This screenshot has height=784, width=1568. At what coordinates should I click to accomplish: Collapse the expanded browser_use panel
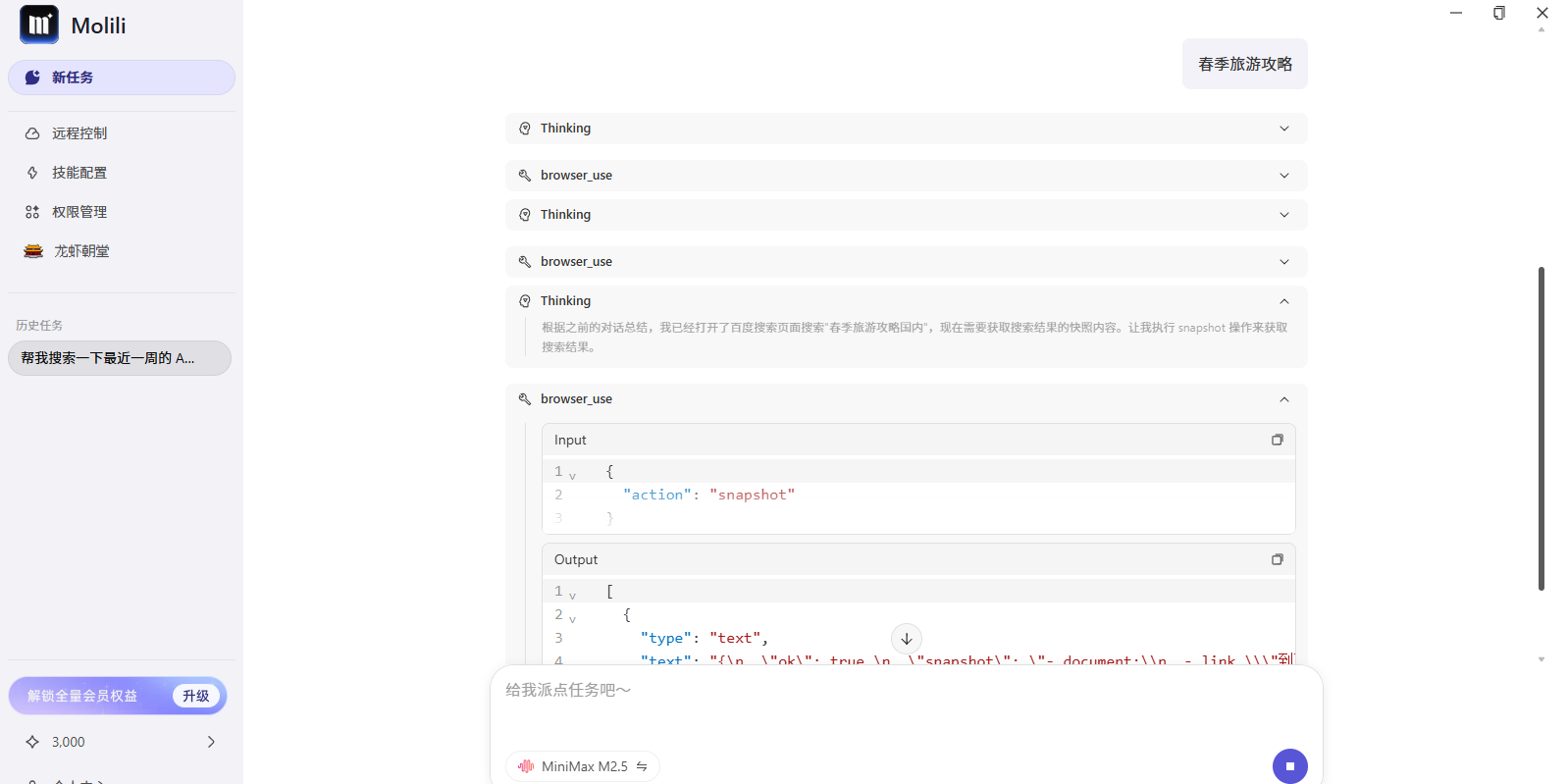pyautogui.click(x=1283, y=399)
